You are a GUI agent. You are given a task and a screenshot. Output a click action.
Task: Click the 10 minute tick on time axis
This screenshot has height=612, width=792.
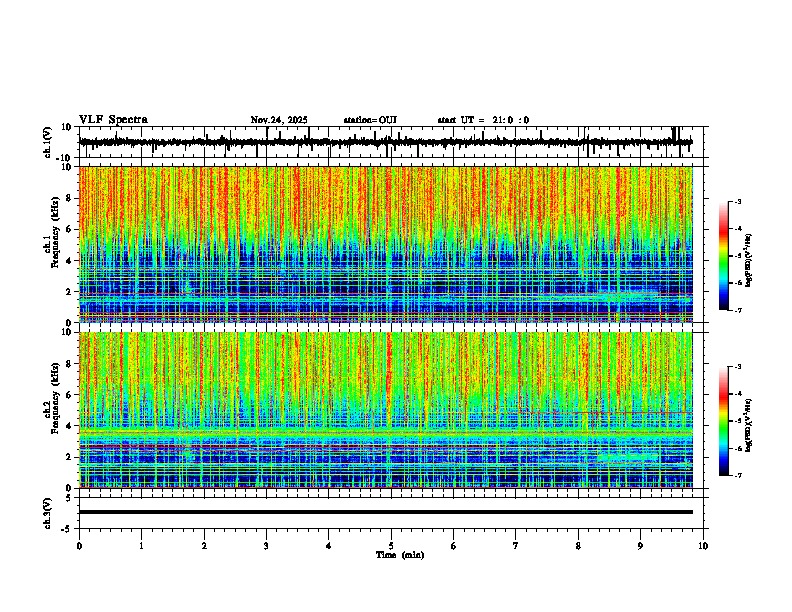(x=703, y=546)
